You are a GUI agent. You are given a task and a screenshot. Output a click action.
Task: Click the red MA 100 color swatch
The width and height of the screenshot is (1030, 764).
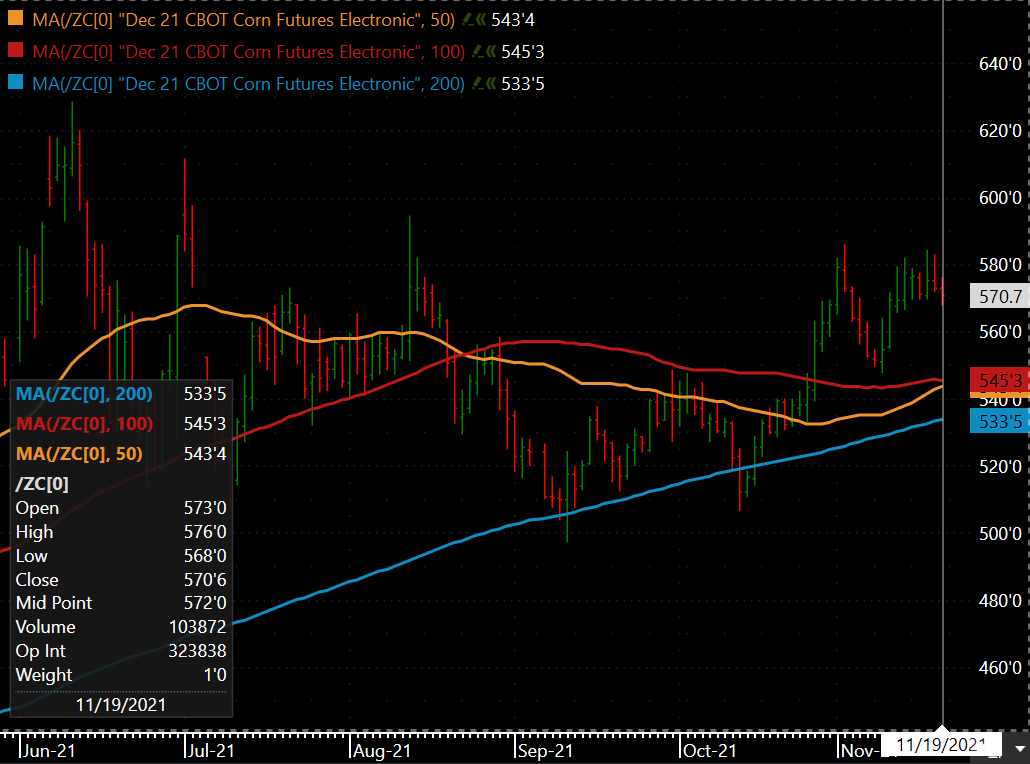(x=15, y=50)
